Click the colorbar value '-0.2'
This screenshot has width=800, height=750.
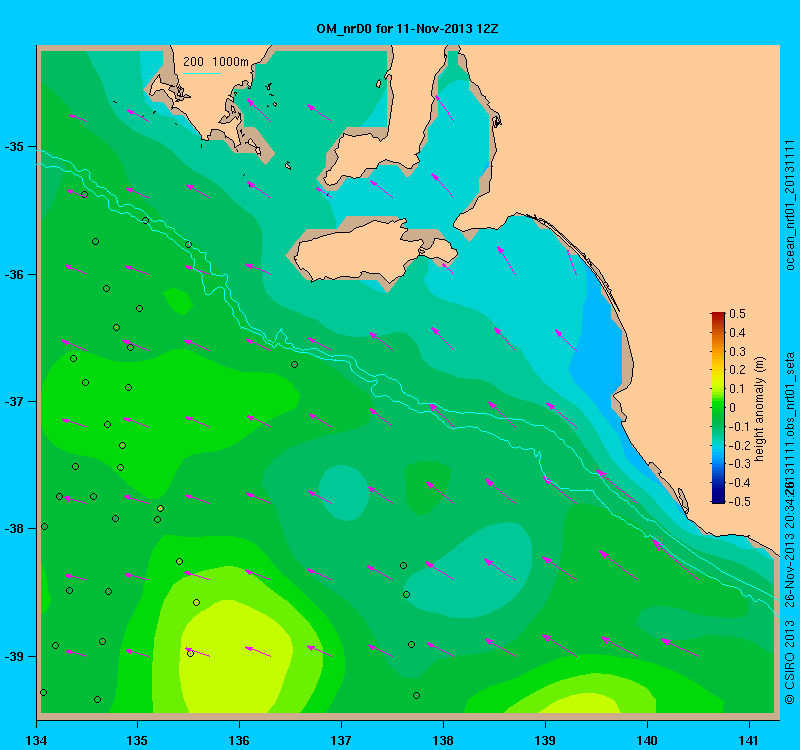coord(739,445)
